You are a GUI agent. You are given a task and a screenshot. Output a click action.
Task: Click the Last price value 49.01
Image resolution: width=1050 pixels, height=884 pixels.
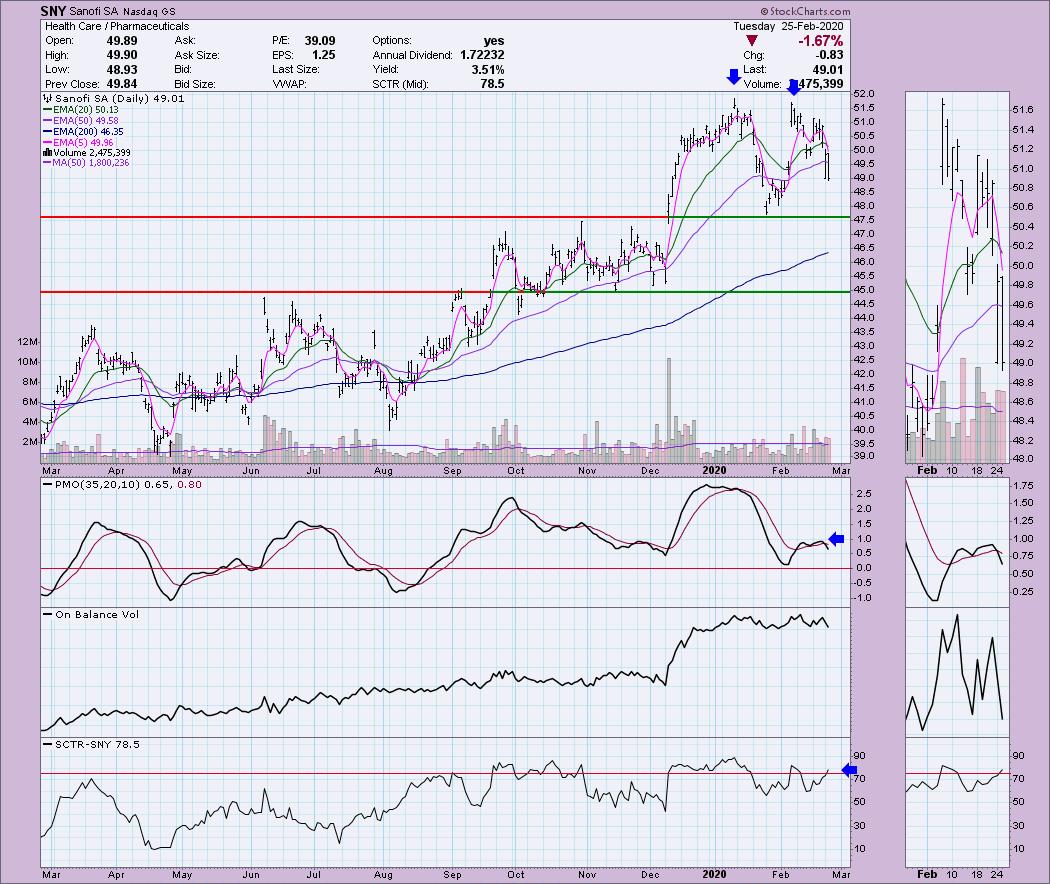(828, 70)
